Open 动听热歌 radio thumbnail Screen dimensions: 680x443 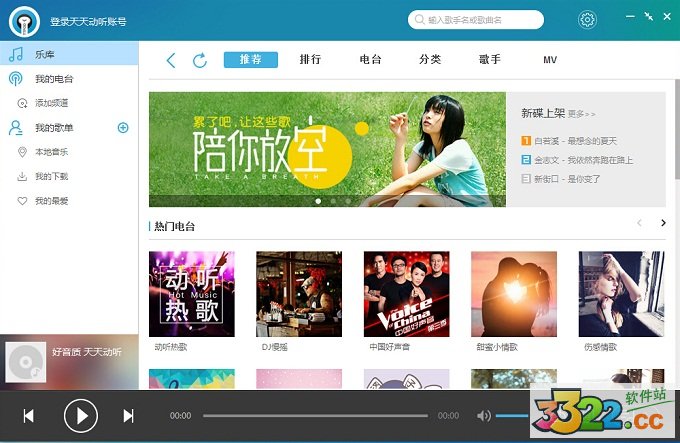(192, 294)
